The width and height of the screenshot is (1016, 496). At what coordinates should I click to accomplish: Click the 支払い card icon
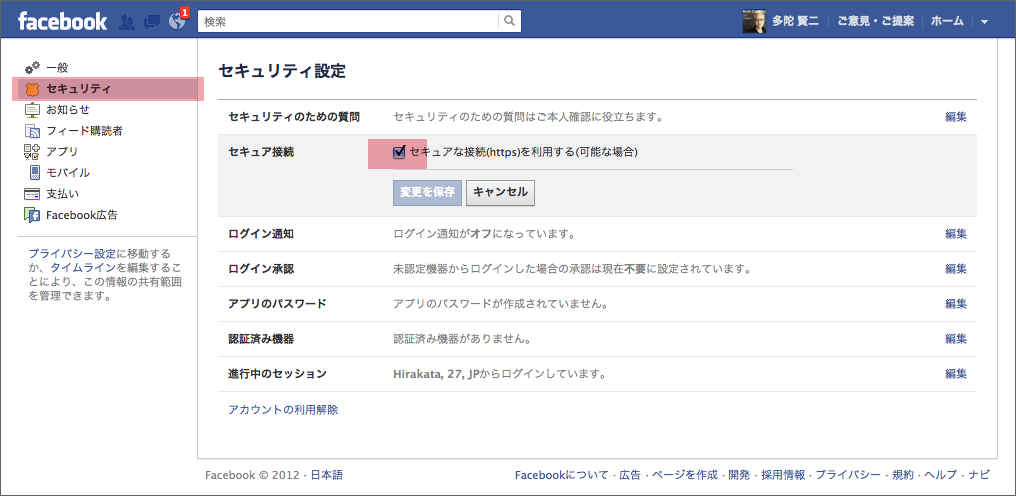tap(32, 194)
